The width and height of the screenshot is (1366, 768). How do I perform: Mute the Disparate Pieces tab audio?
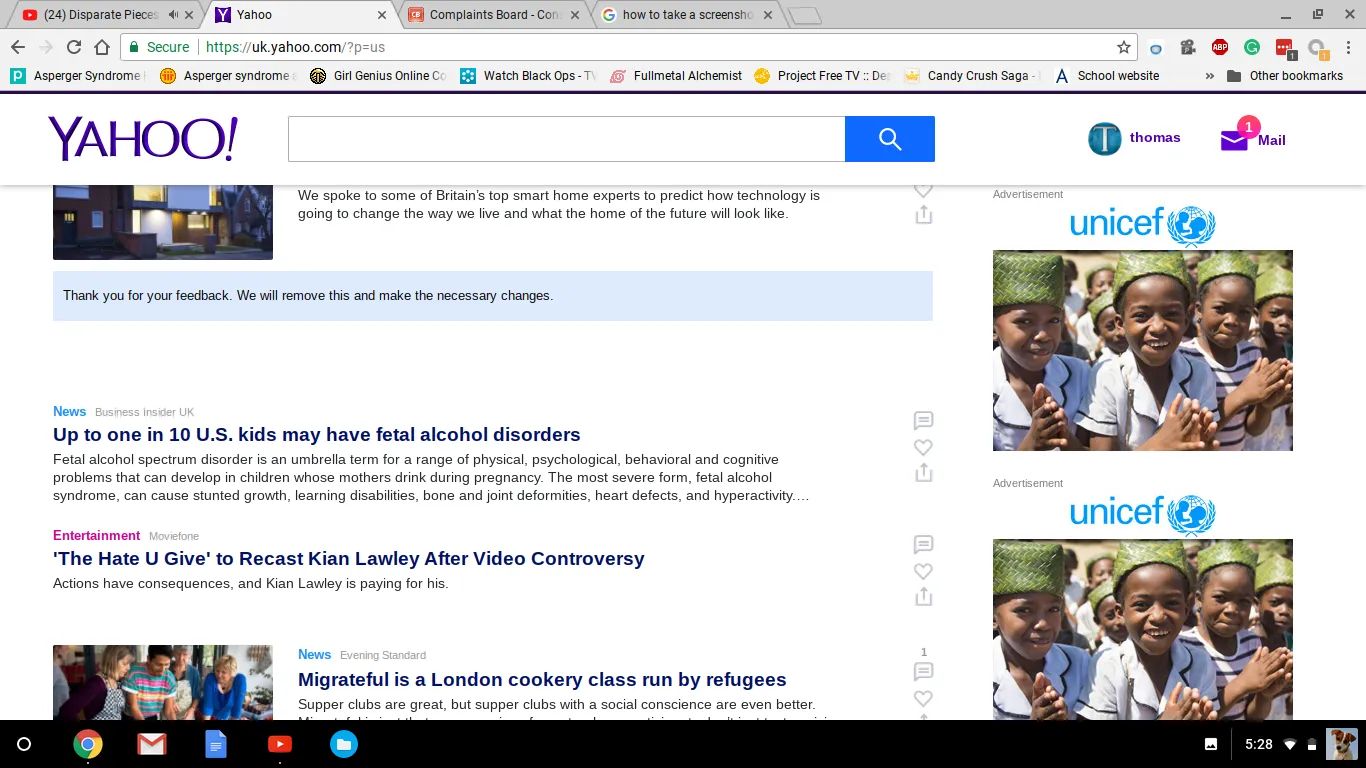coord(174,15)
